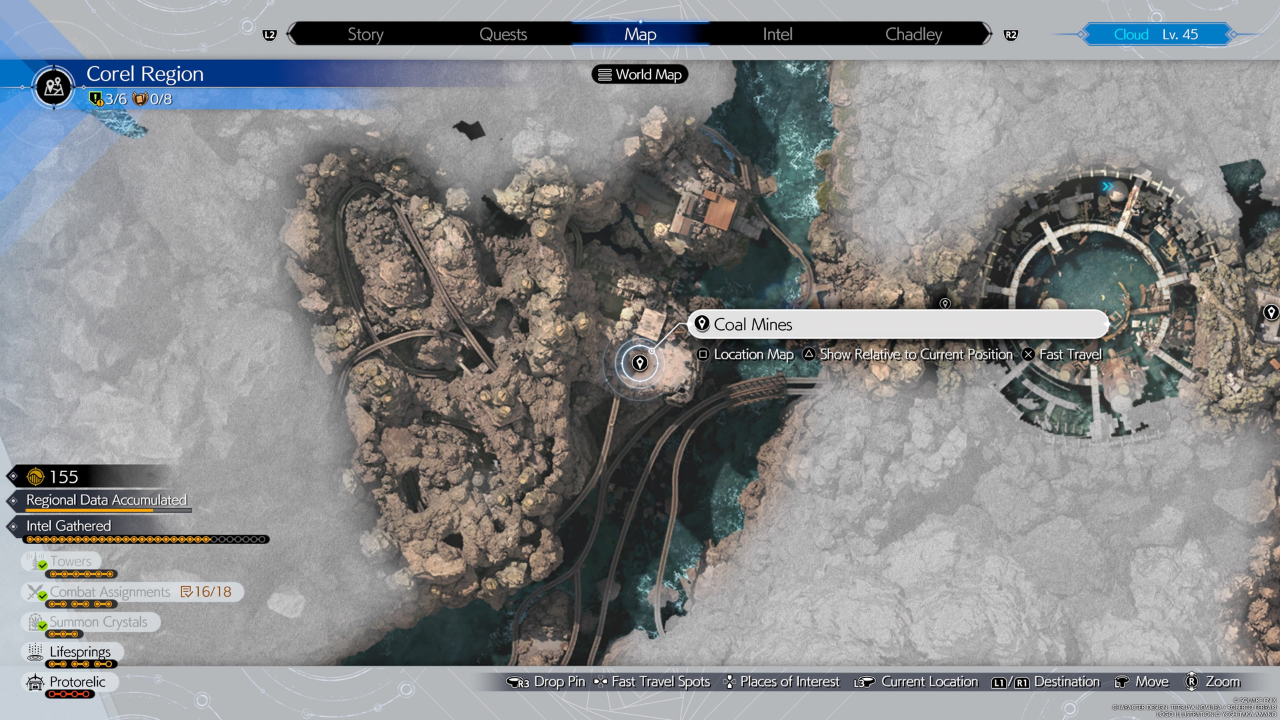The height and width of the screenshot is (720, 1280).
Task: Click the small pin above Coal Mines tooltip
Action: click(x=945, y=302)
